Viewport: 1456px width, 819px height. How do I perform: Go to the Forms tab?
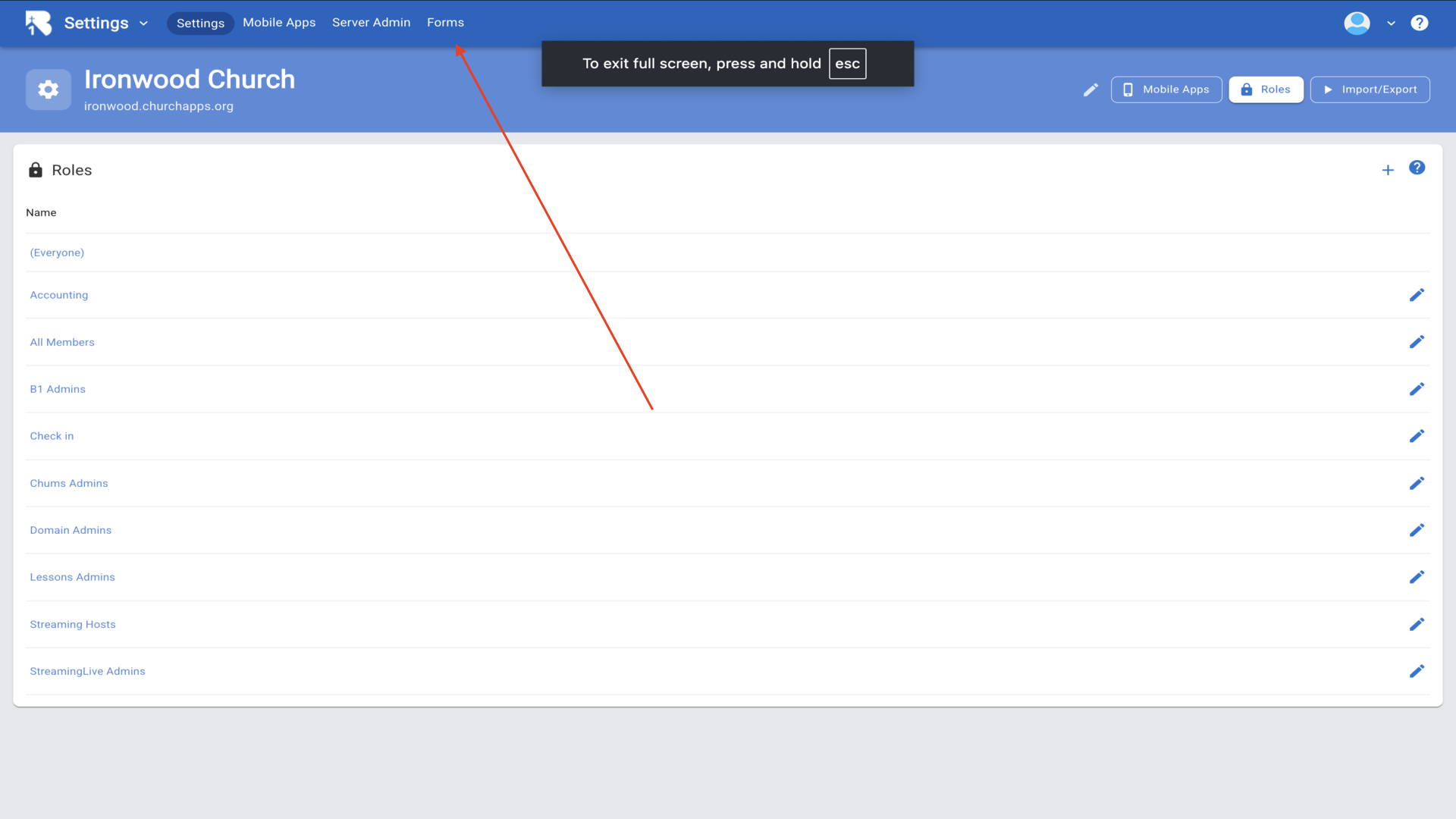445,23
